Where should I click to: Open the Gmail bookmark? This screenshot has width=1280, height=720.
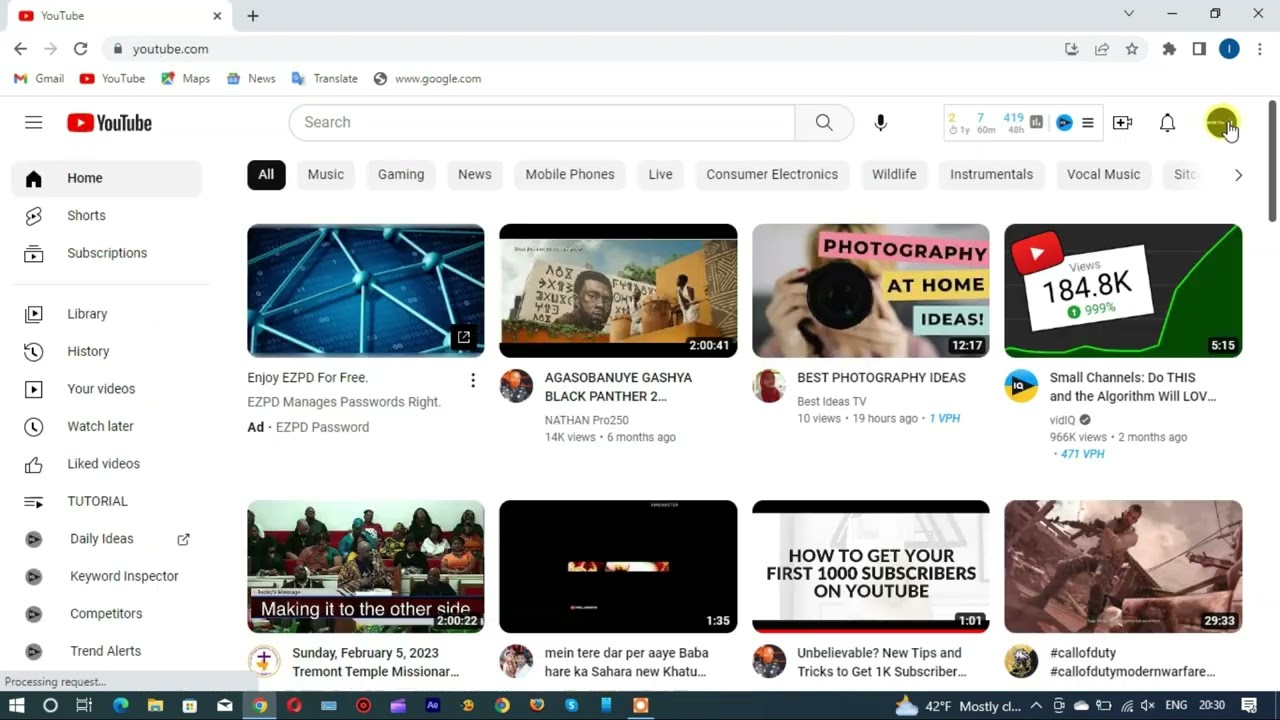39,78
